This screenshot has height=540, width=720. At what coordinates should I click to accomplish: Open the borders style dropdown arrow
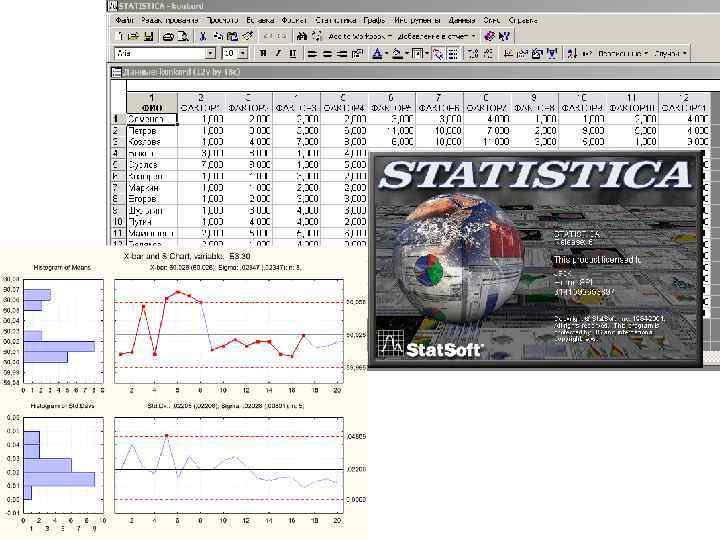coord(427,53)
